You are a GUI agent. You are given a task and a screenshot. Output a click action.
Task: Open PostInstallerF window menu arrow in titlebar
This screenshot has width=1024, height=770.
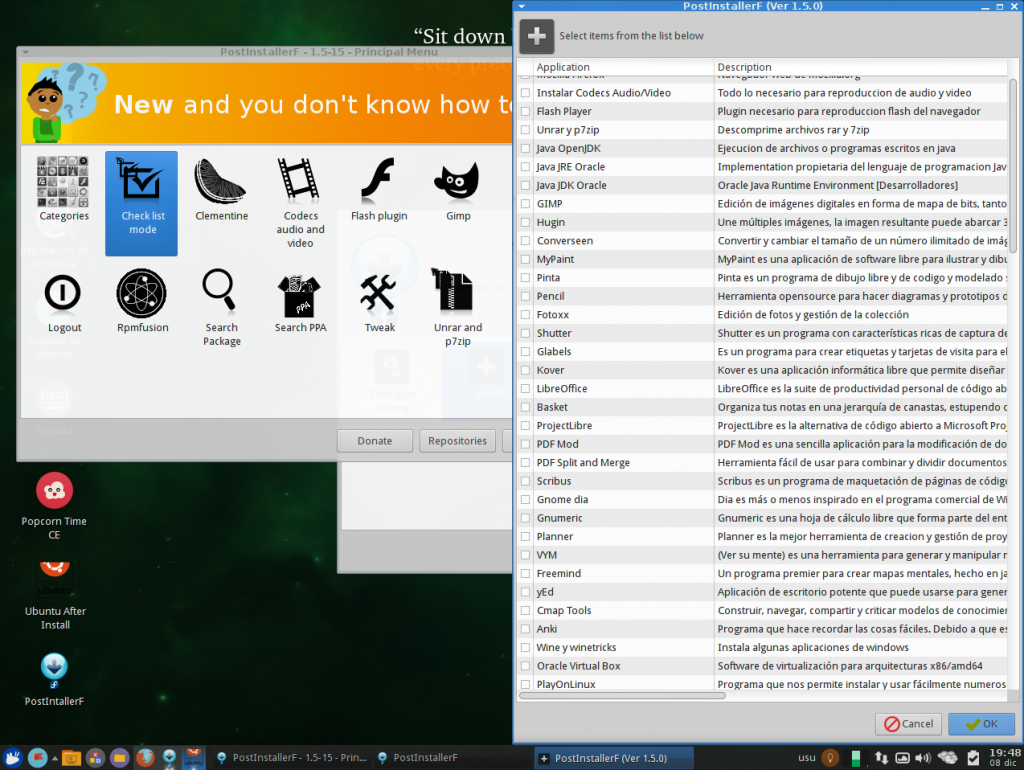pyautogui.click(x=522, y=6)
